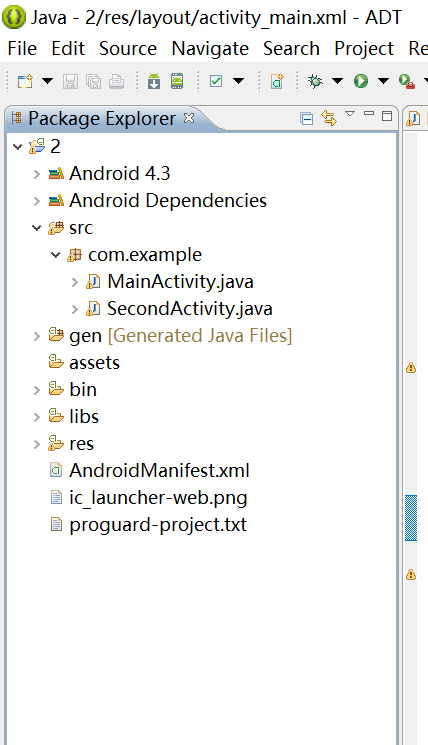The image size is (428, 745).
Task: Collapse the src folder
Action: coord(37,228)
